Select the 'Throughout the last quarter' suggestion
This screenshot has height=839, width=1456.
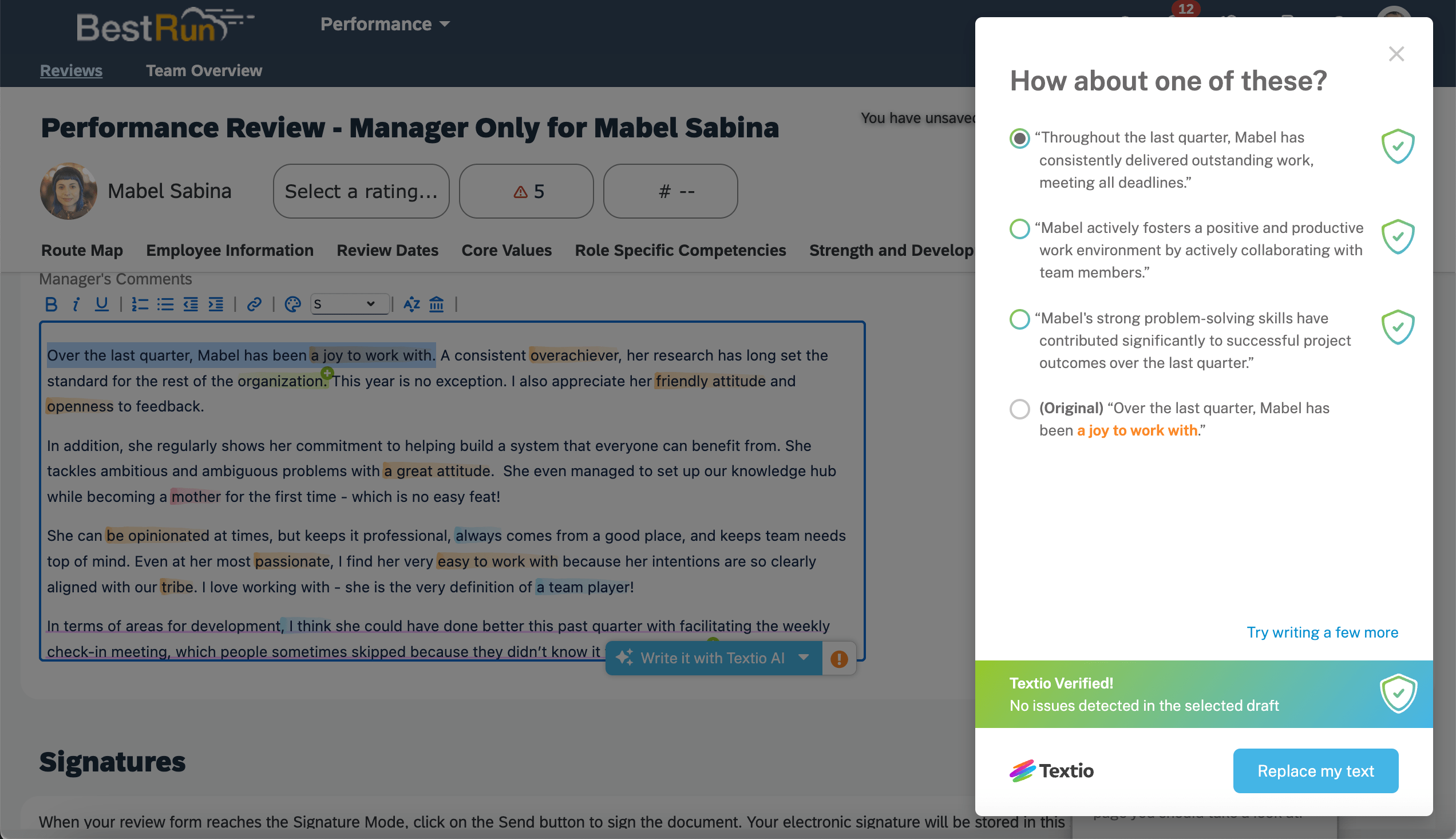tap(1019, 138)
